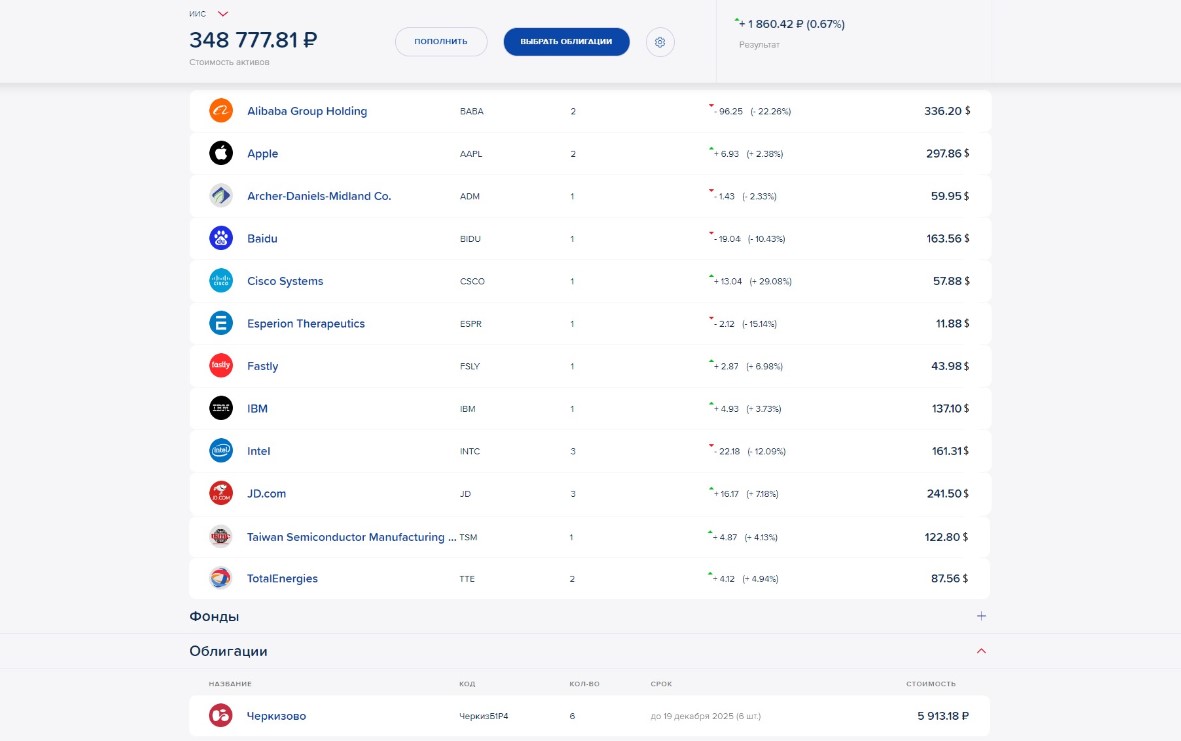This screenshot has width=1181, height=741.
Task: Open the Intel stock link
Action: (258, 451)
